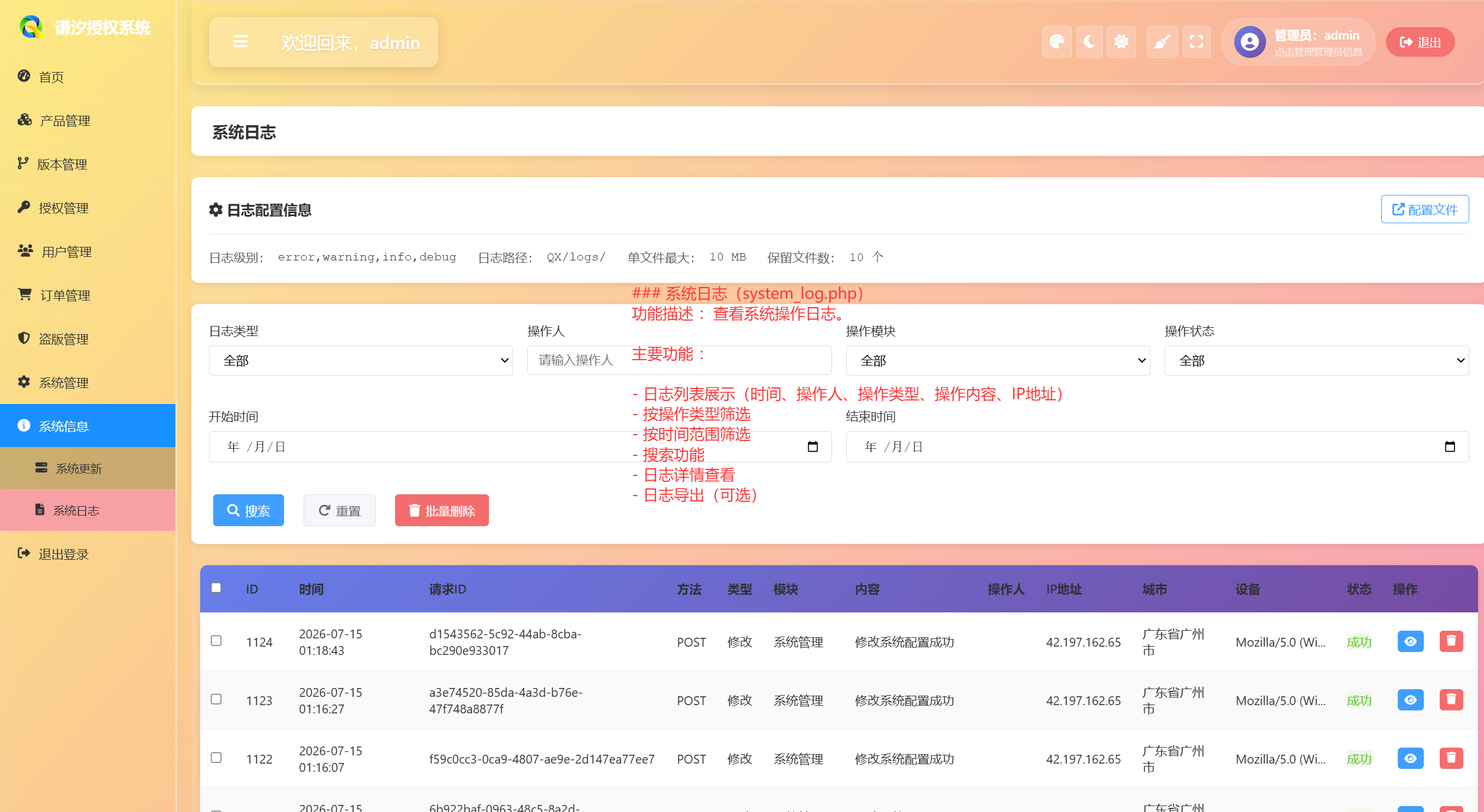Click the 操作人 input field

[x=679, y=360]
